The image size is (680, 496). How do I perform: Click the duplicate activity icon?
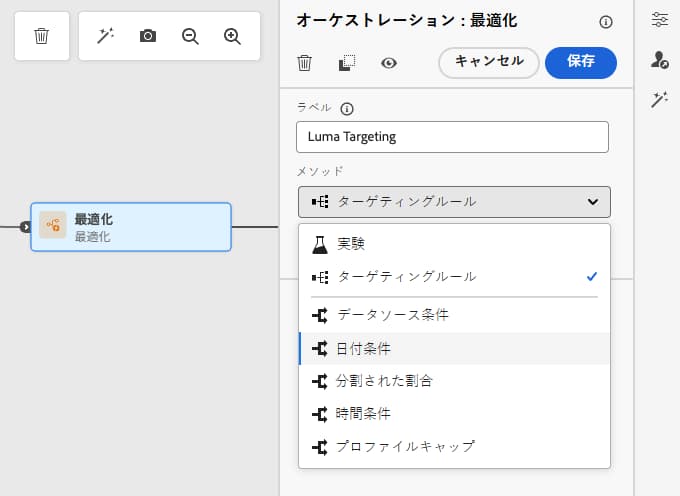[347, 63]
